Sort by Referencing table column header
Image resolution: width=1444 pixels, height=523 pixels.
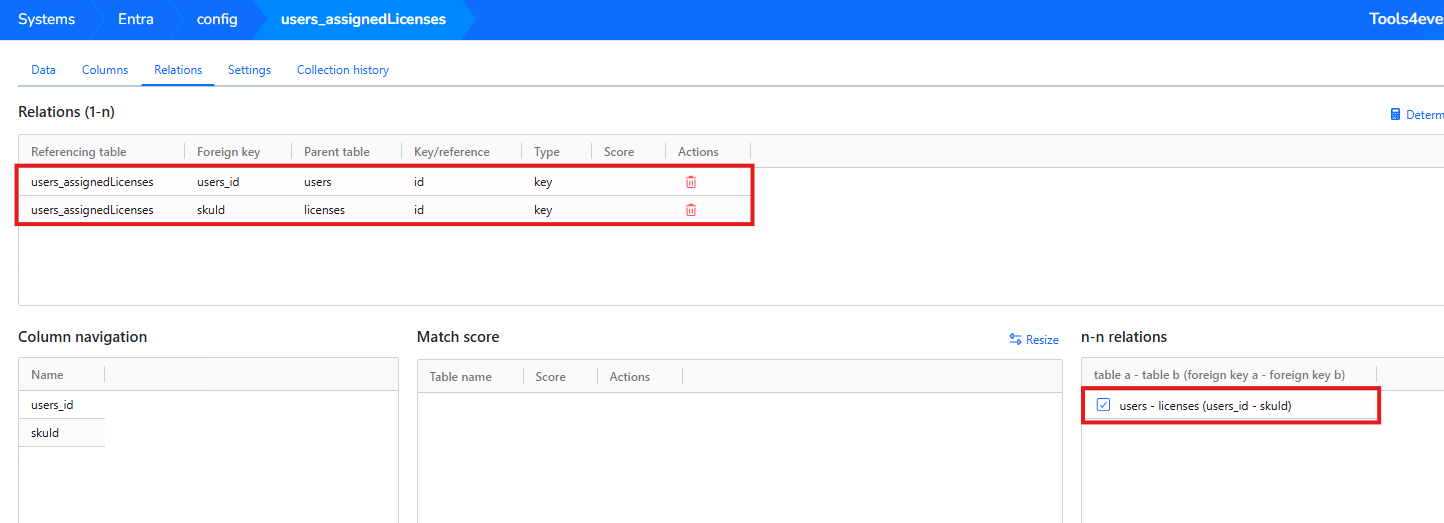(79, 152)
